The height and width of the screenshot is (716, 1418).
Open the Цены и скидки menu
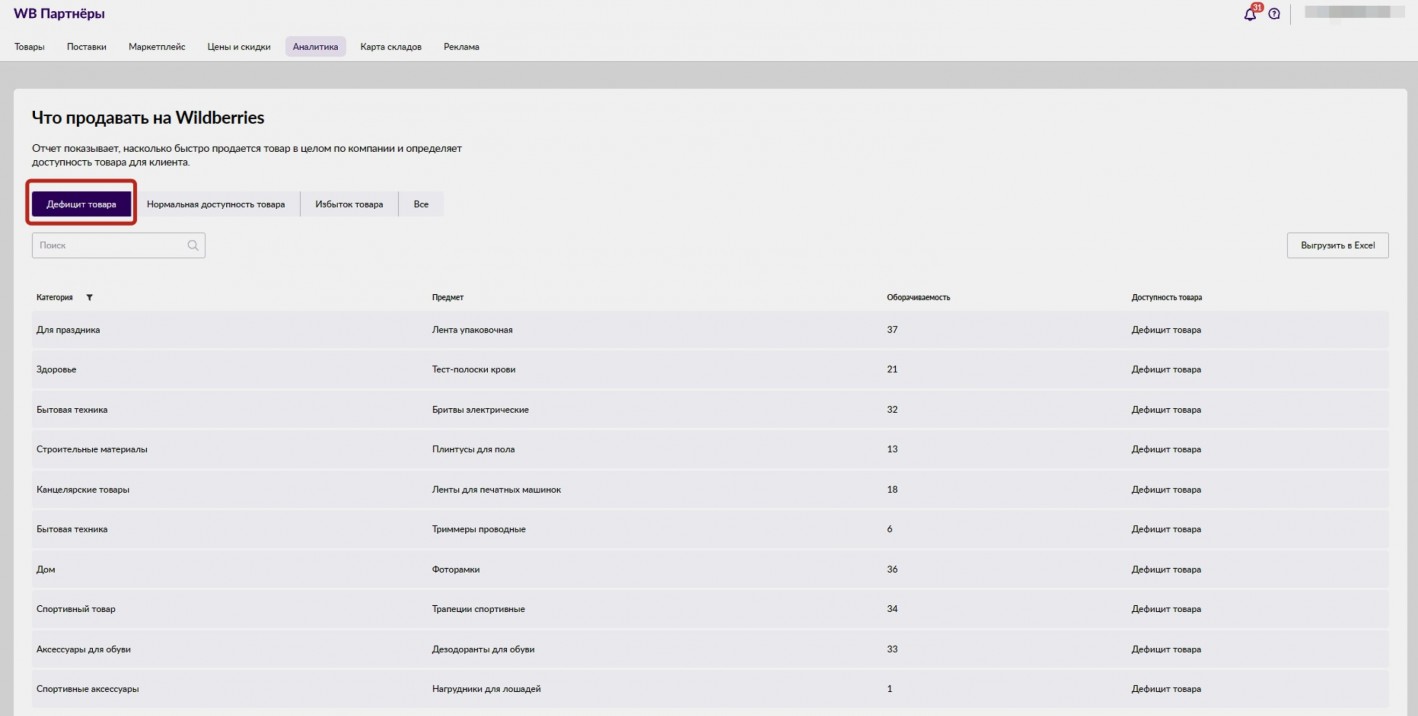coord(239,47)
